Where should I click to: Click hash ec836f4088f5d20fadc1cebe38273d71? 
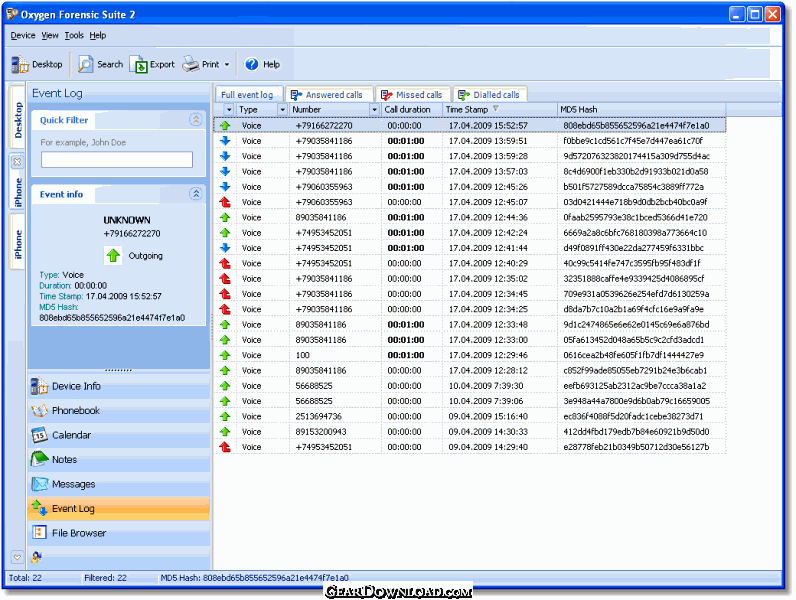click(x=633, y=416)
